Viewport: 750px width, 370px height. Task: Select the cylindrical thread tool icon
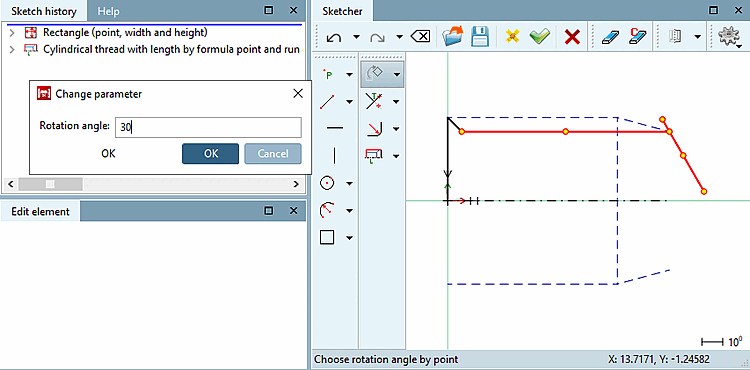coord(374,155)
